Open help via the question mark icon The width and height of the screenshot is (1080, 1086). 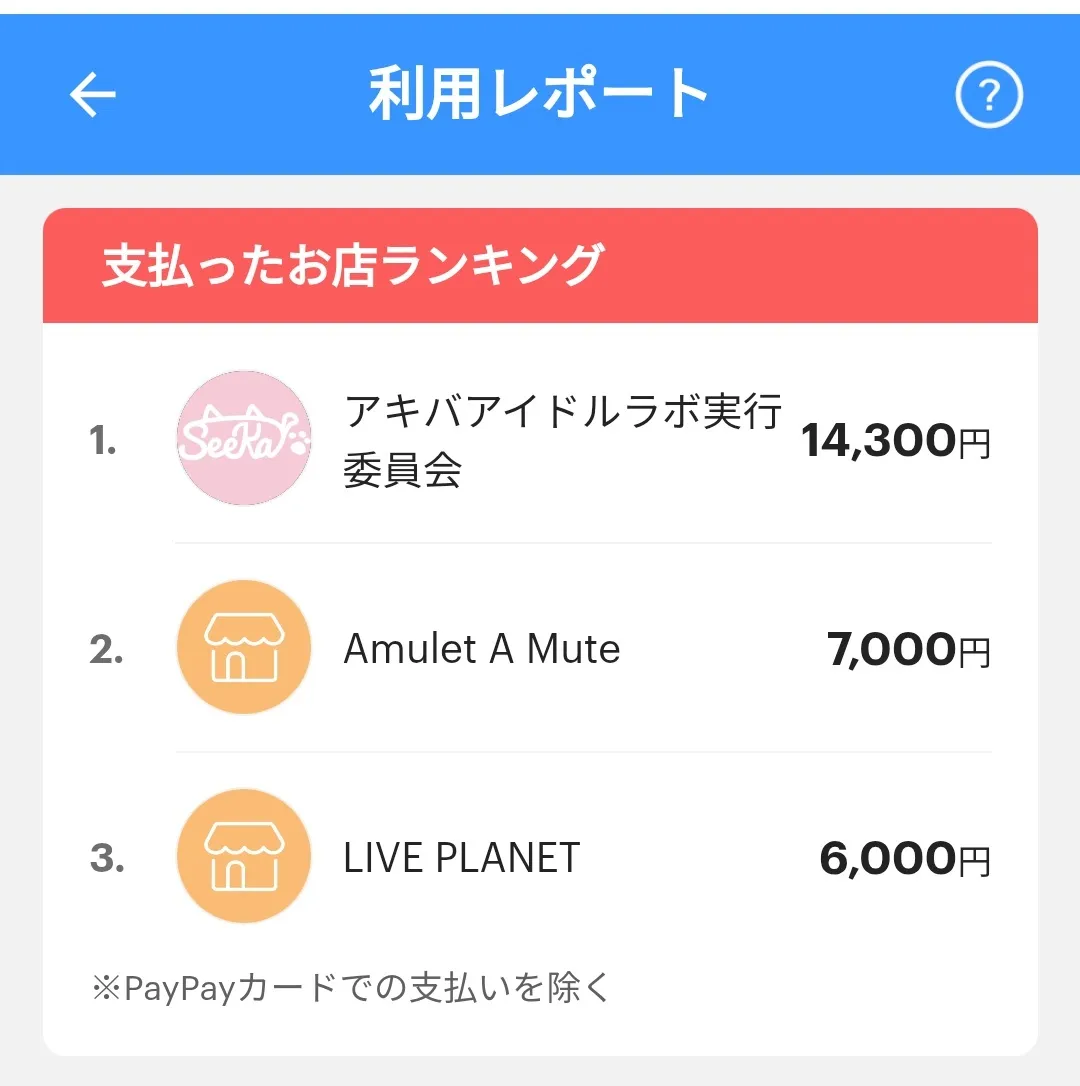coord(989,96)
